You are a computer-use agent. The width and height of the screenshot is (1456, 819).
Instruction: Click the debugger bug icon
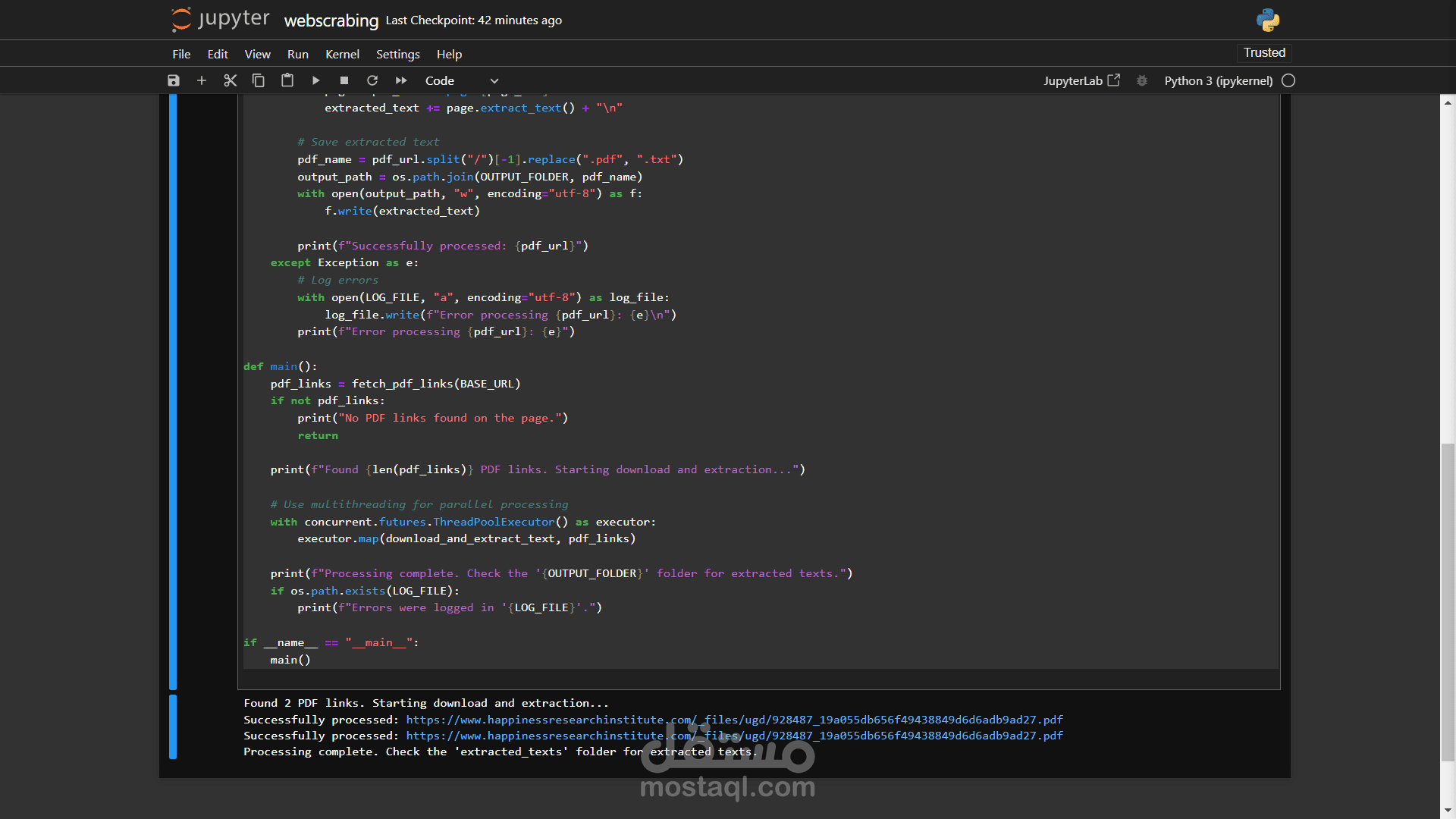pyautogui.click(x=1142, y=80)
